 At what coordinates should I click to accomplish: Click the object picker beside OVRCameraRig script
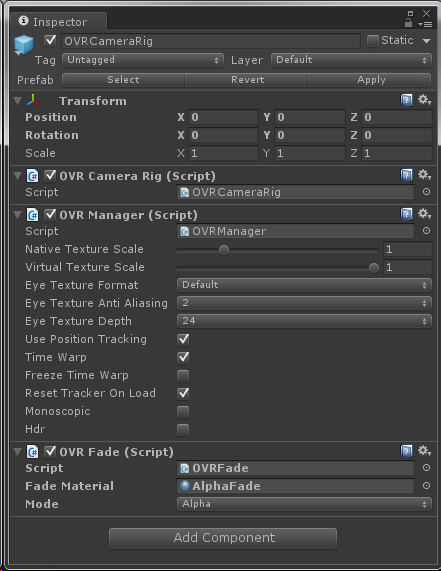point(426,192)
